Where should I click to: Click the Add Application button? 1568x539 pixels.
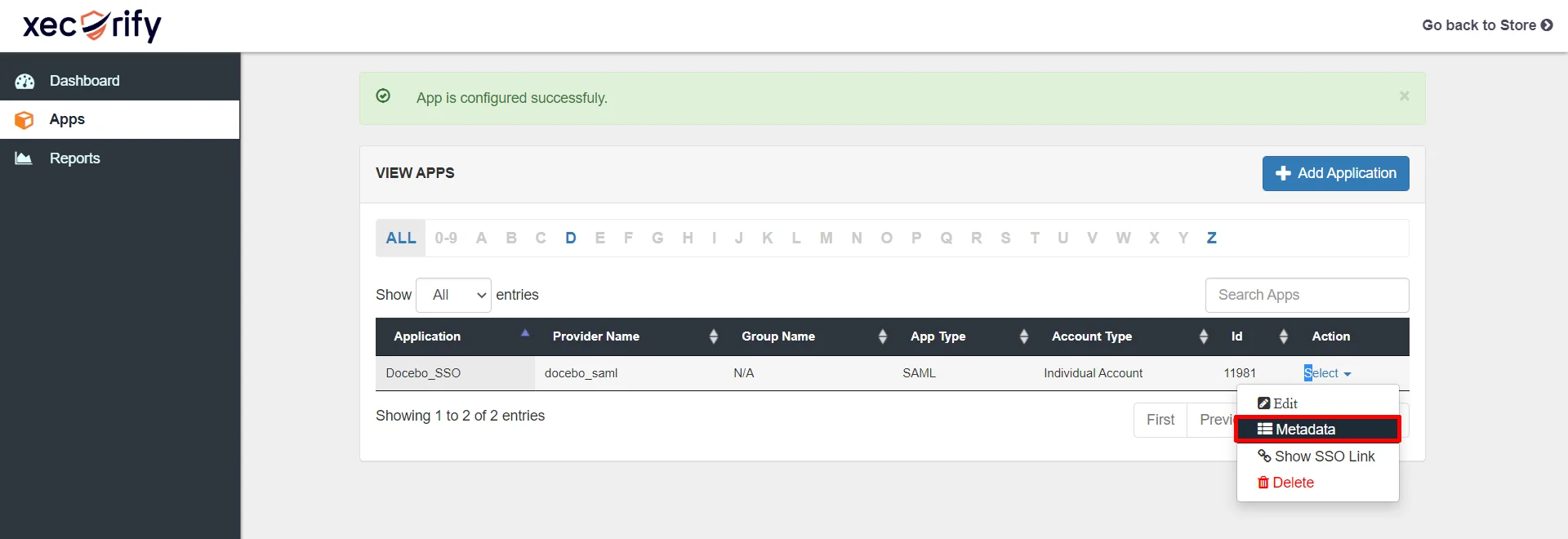click(1335, 173)
